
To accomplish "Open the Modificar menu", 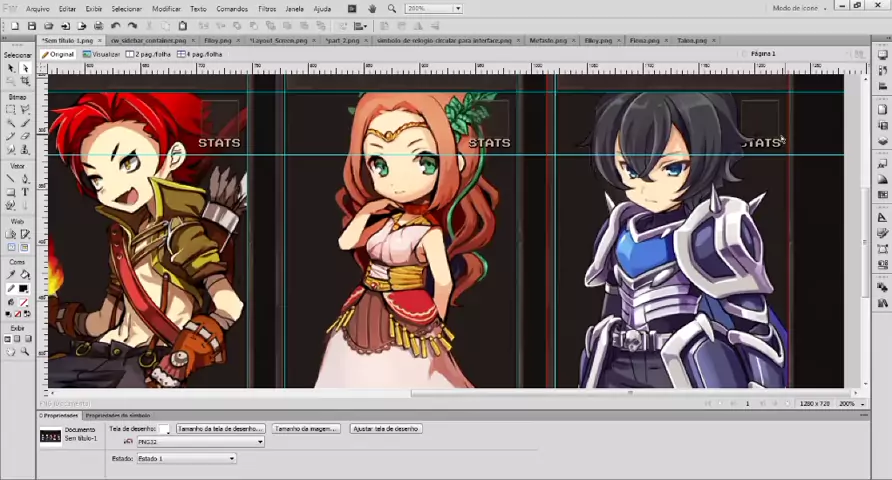I will coord(166,9).
